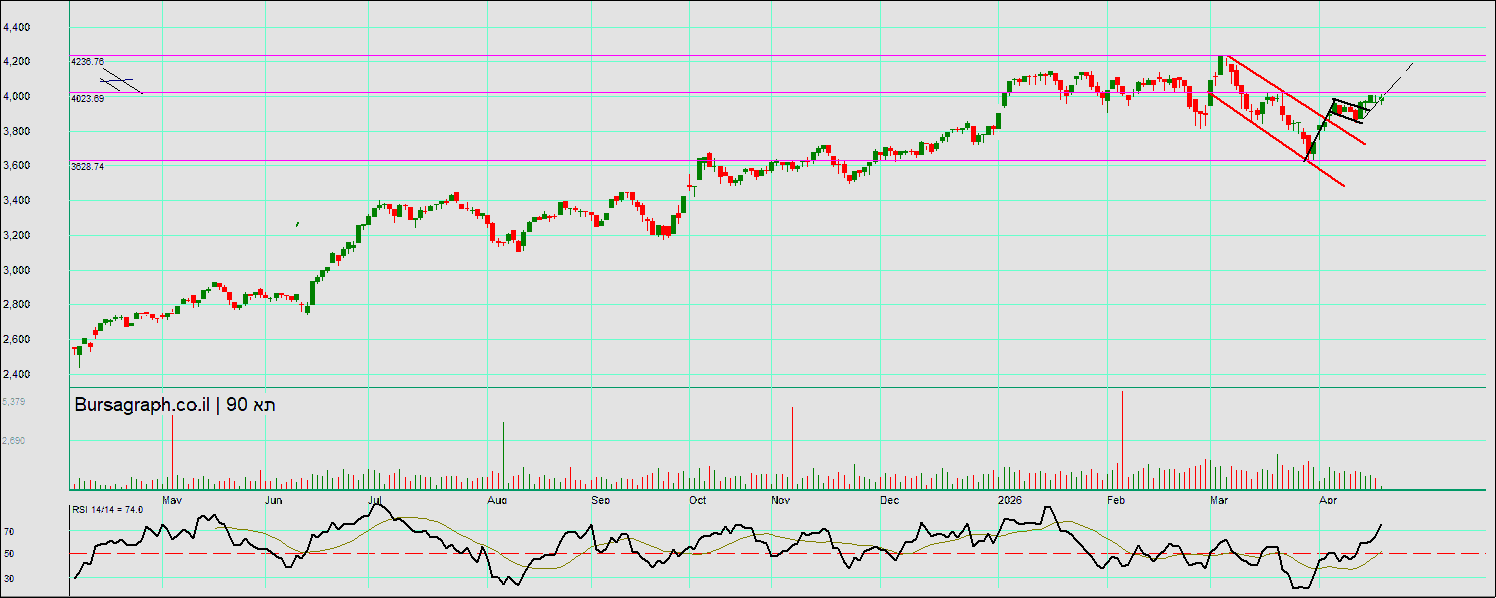Click the 2,400 price axis label
The image size is (1496, 598).
coord(17,374)
